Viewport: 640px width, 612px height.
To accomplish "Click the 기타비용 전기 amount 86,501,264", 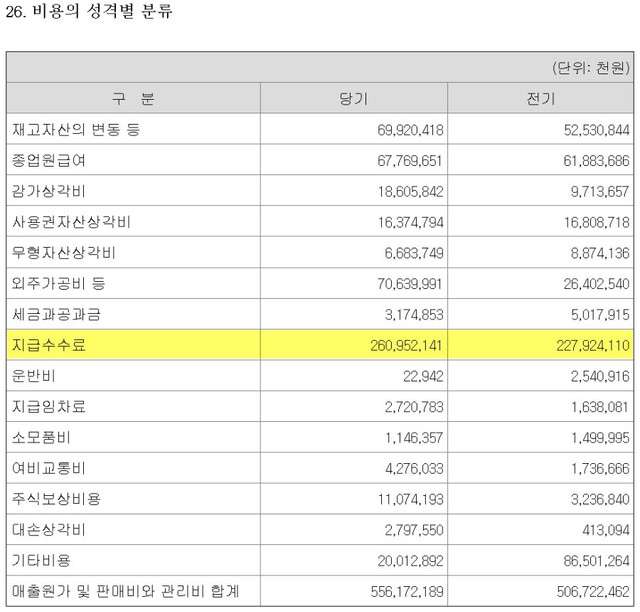I will coord(586,560).
